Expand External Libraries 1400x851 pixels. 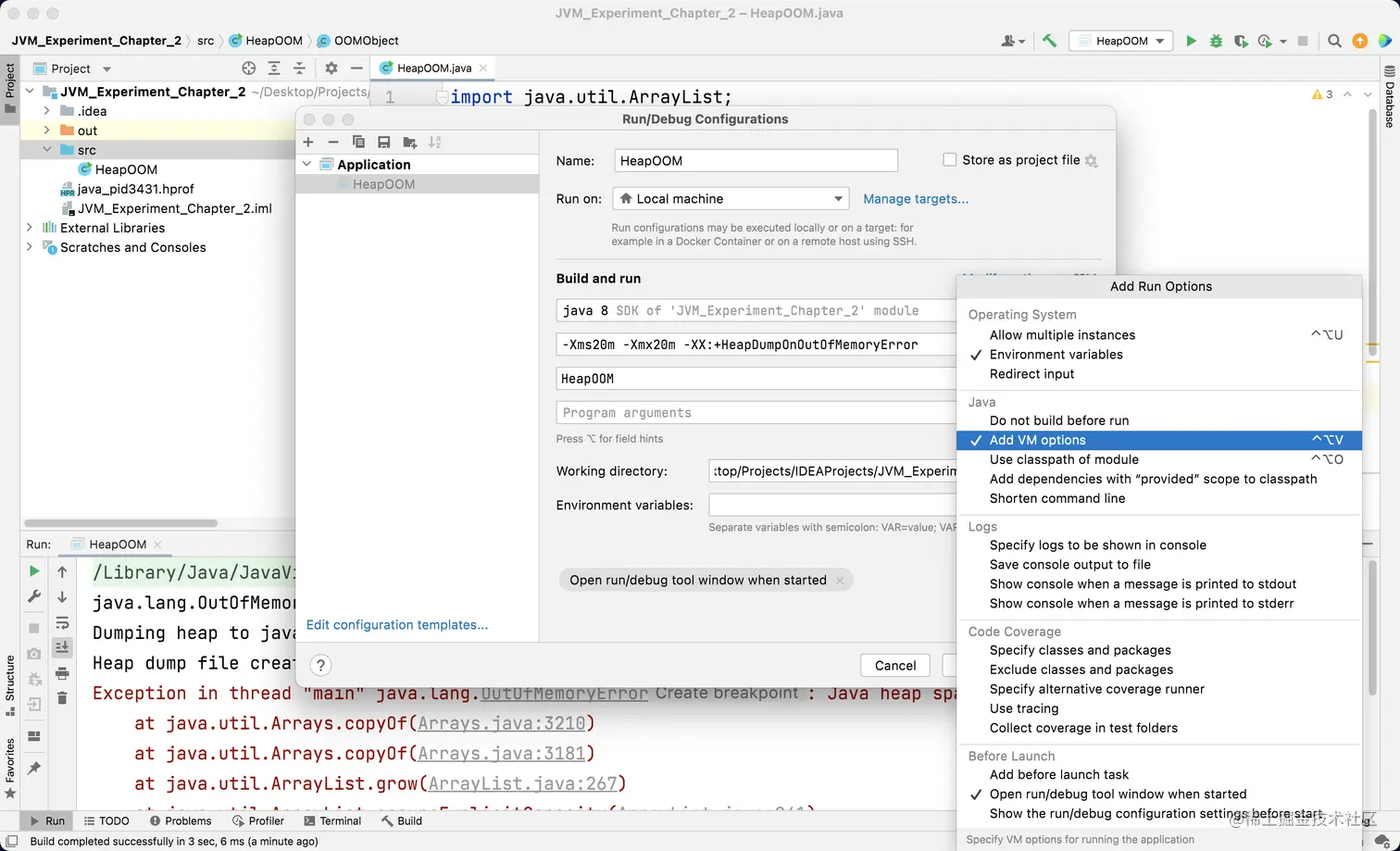[x=30, y=228]
